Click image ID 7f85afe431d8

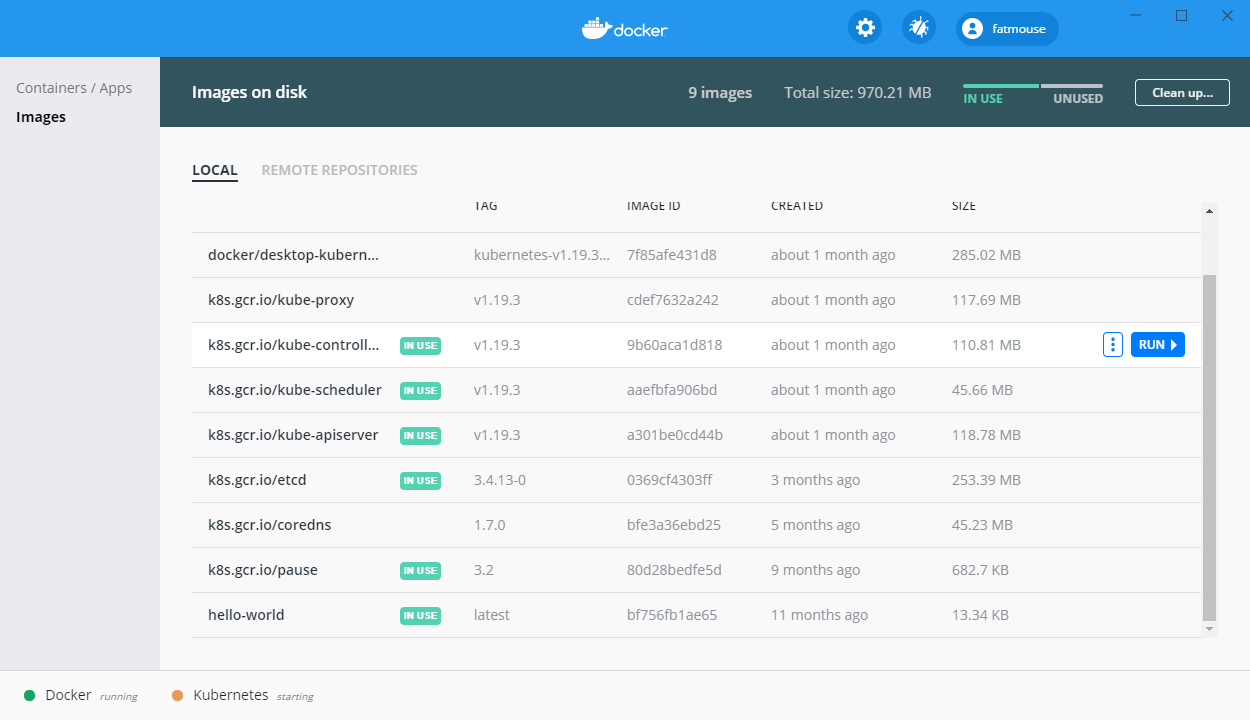[x=672, y=255]
